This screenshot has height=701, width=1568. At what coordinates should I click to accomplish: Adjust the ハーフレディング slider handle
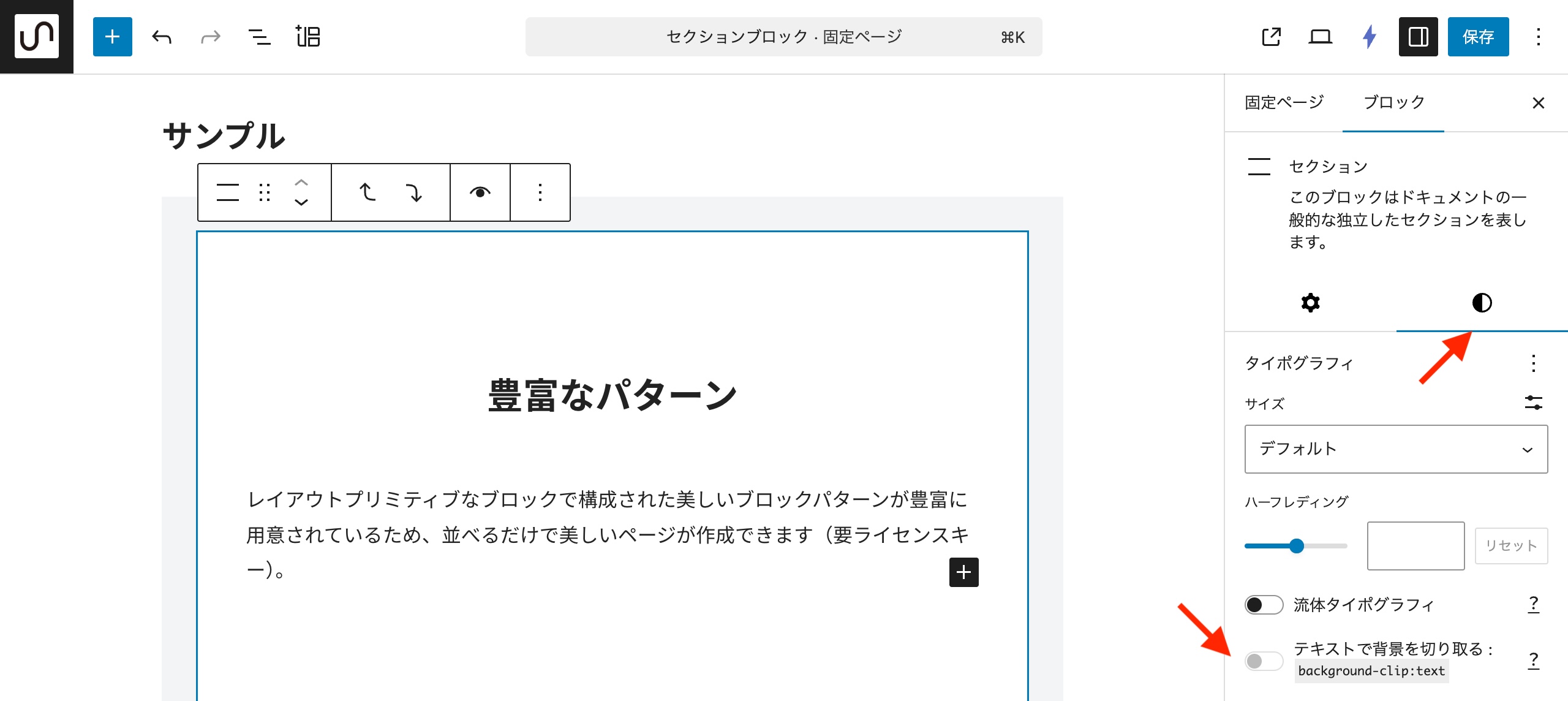[x=1296, y=546]
